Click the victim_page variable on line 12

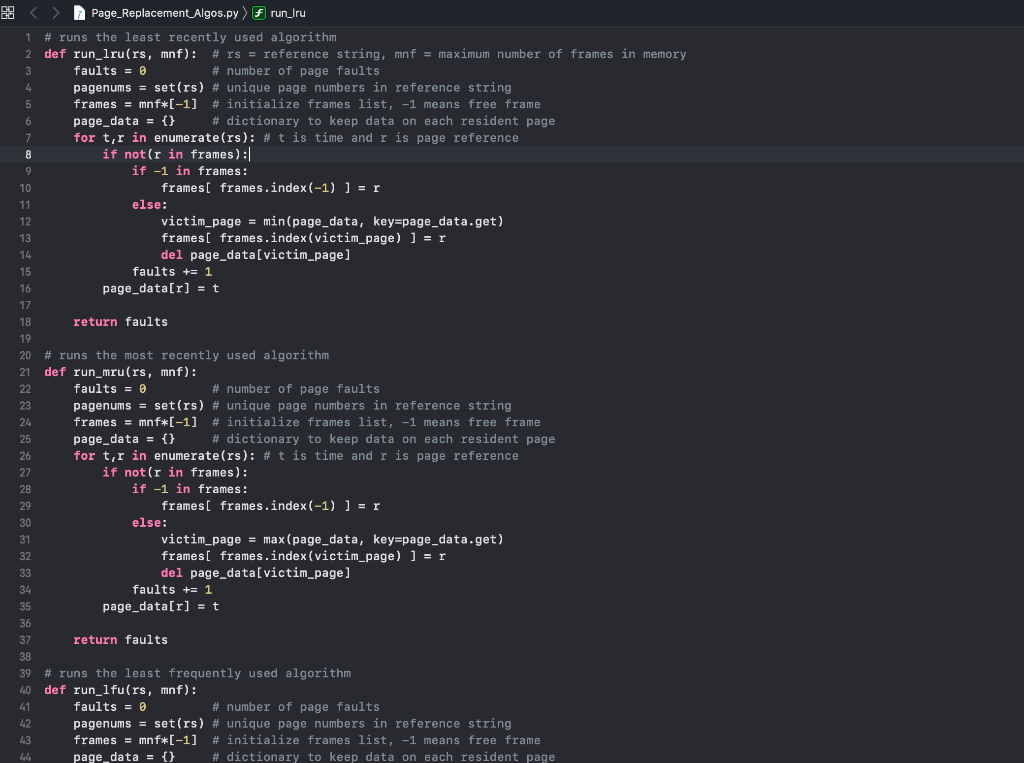coord(203,221)
